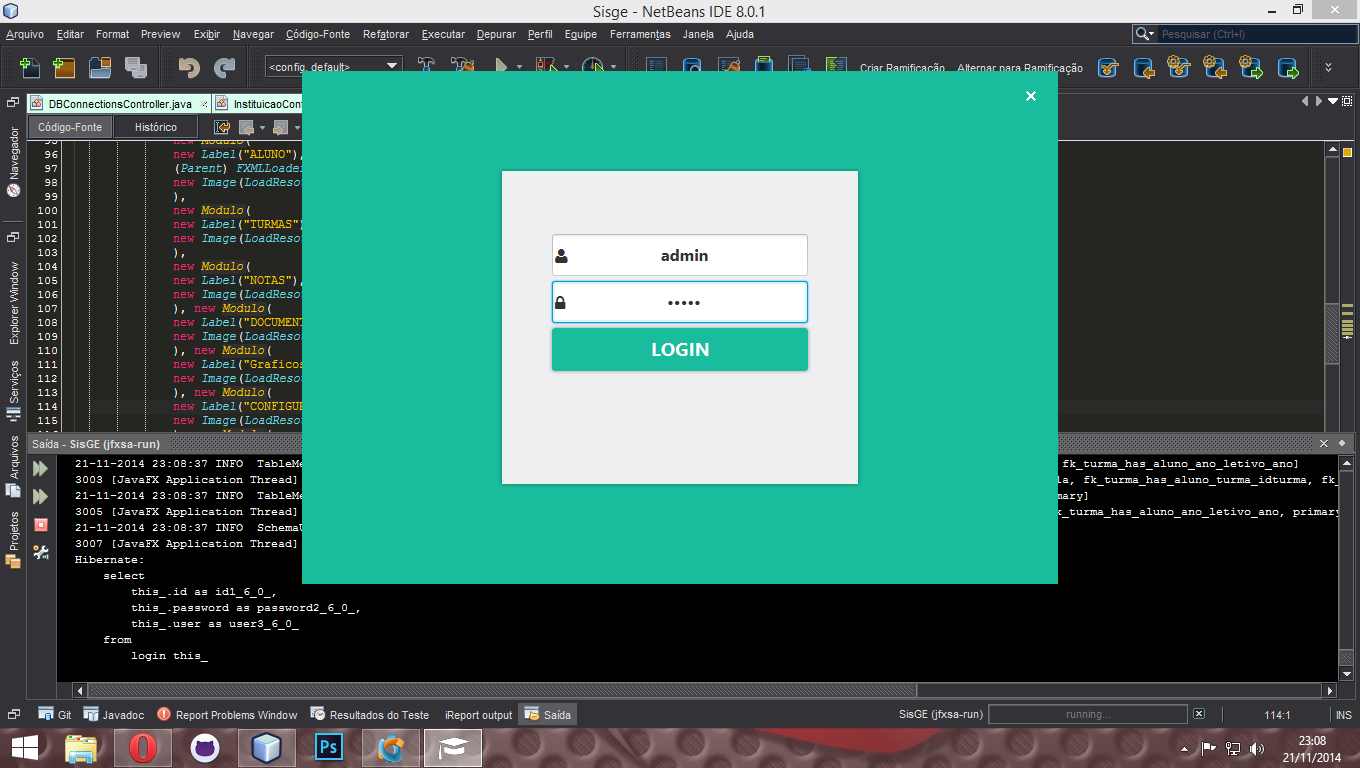Click the output horizontal scrollbar left arrow
This screenshot has height=768, width=1360.
pos(80,690)
